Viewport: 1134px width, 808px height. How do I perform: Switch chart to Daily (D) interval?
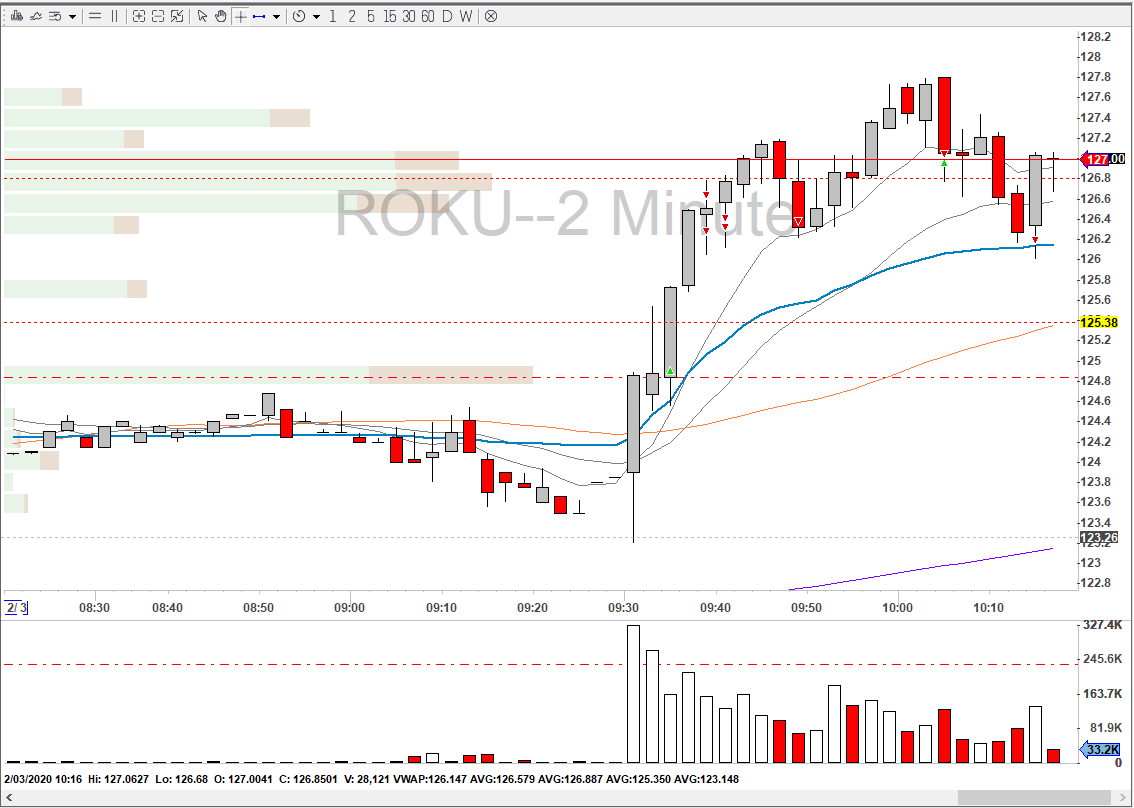[447, 16]
